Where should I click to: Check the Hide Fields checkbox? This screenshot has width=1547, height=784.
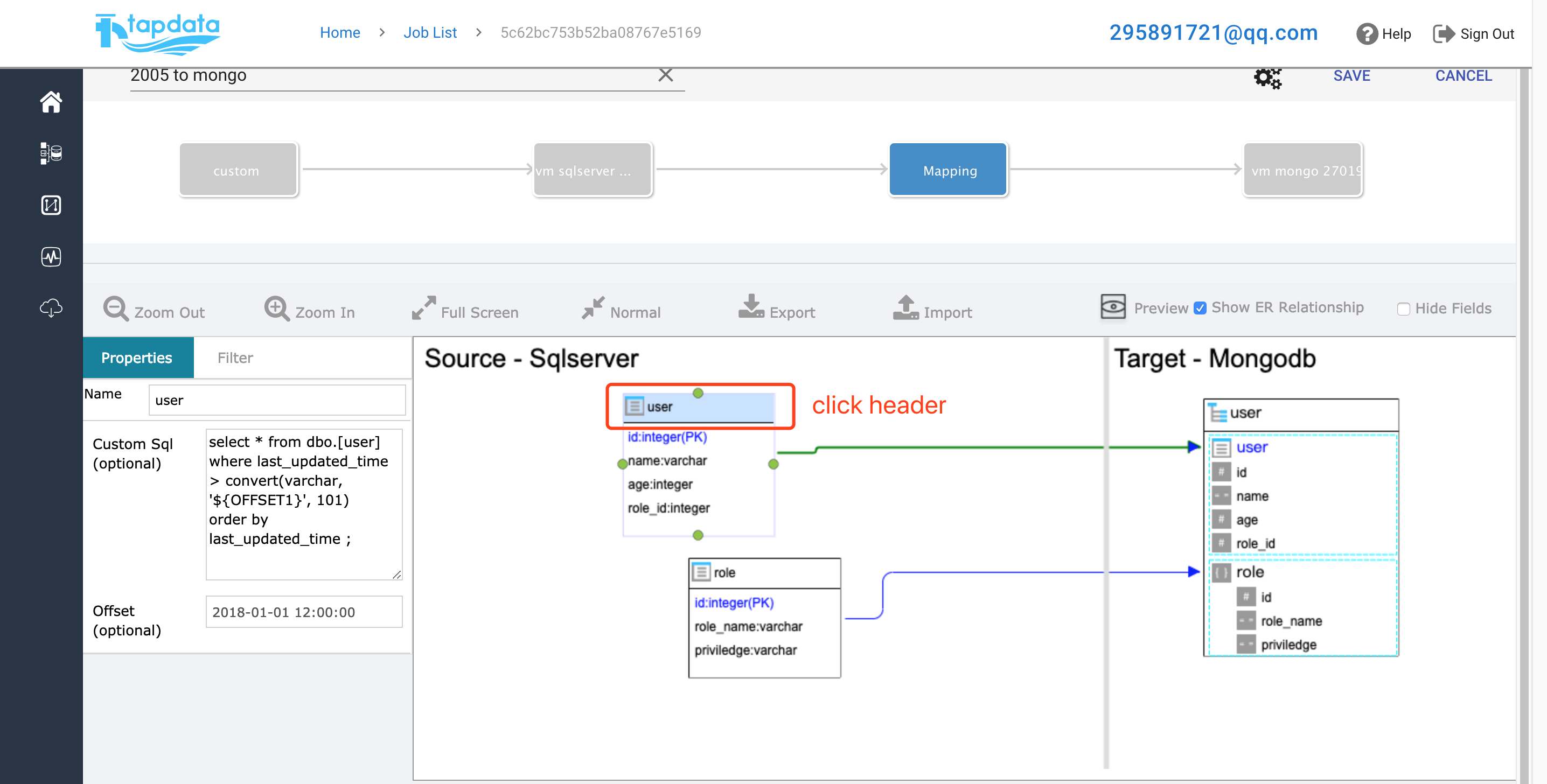pos(1404,309)
